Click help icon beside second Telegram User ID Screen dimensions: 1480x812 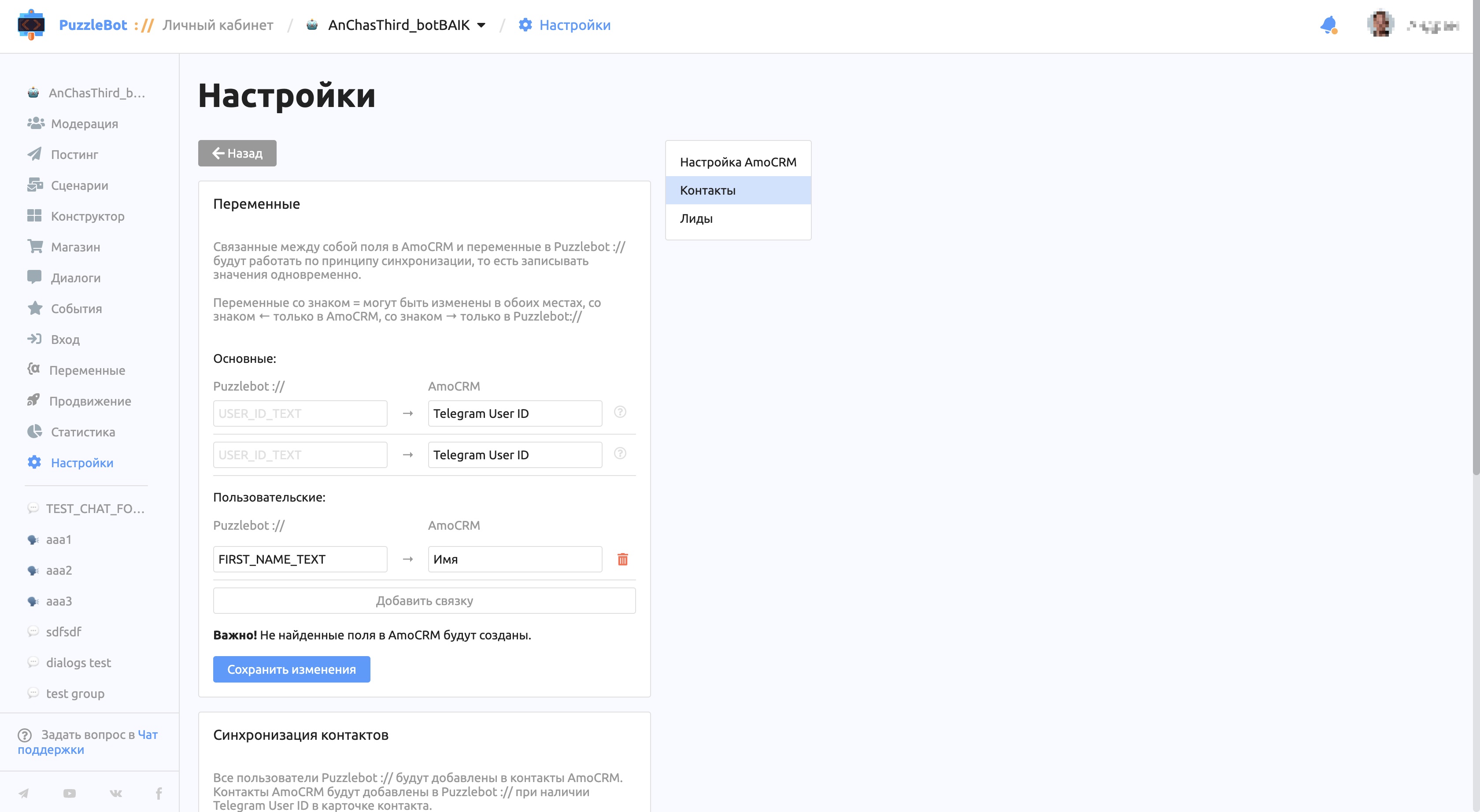tap(620, 454)
